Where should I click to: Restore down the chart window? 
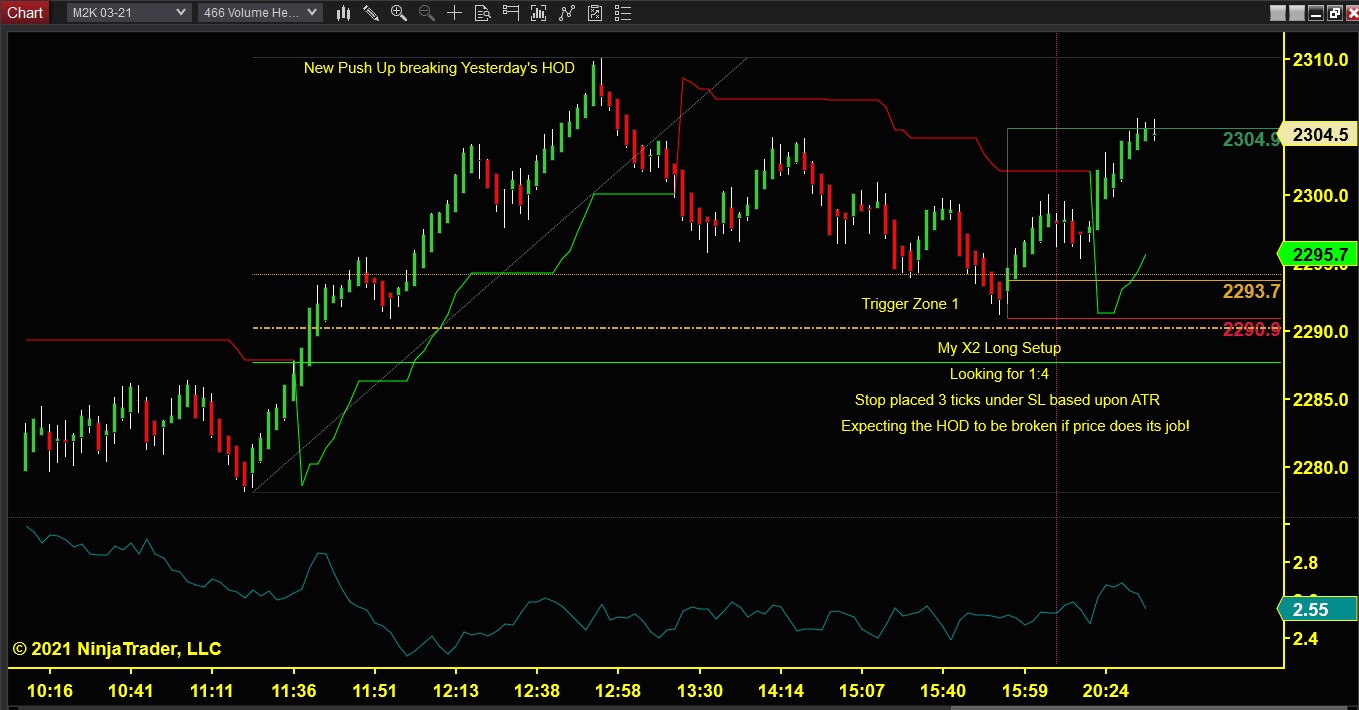[1333, 13]
